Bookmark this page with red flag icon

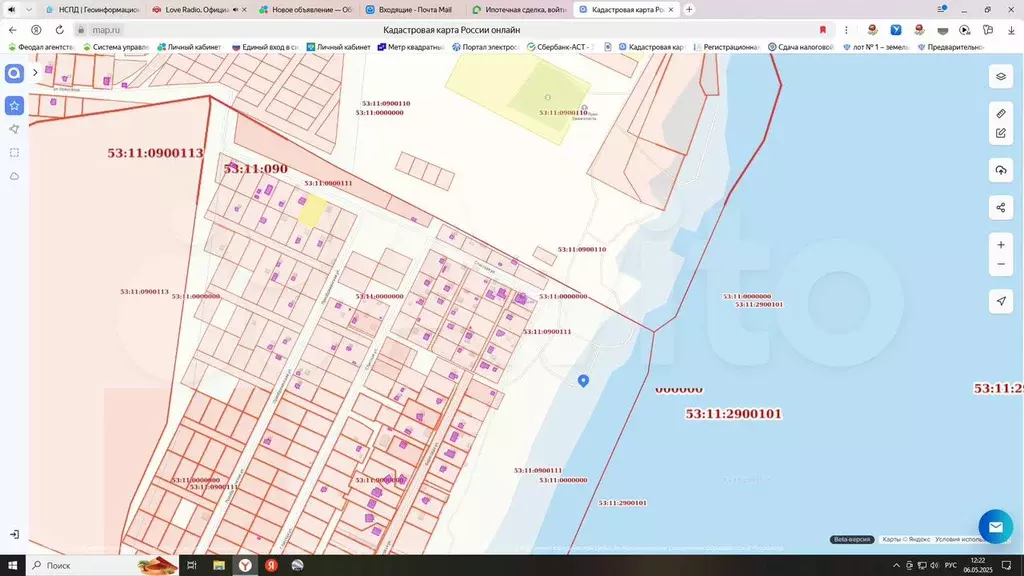pos(823,30)
